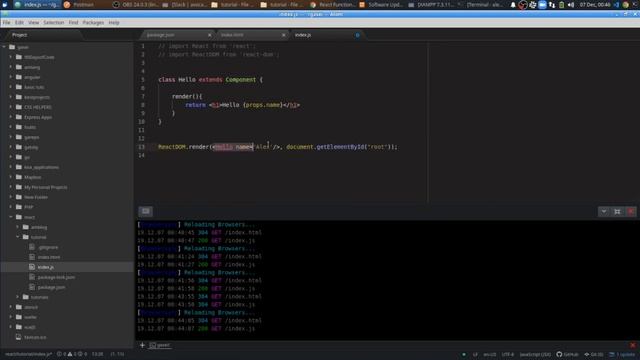The width and height of the screenshot is (640, 360).
Task: Open Git panel from status bar
Action: [594, 354]
